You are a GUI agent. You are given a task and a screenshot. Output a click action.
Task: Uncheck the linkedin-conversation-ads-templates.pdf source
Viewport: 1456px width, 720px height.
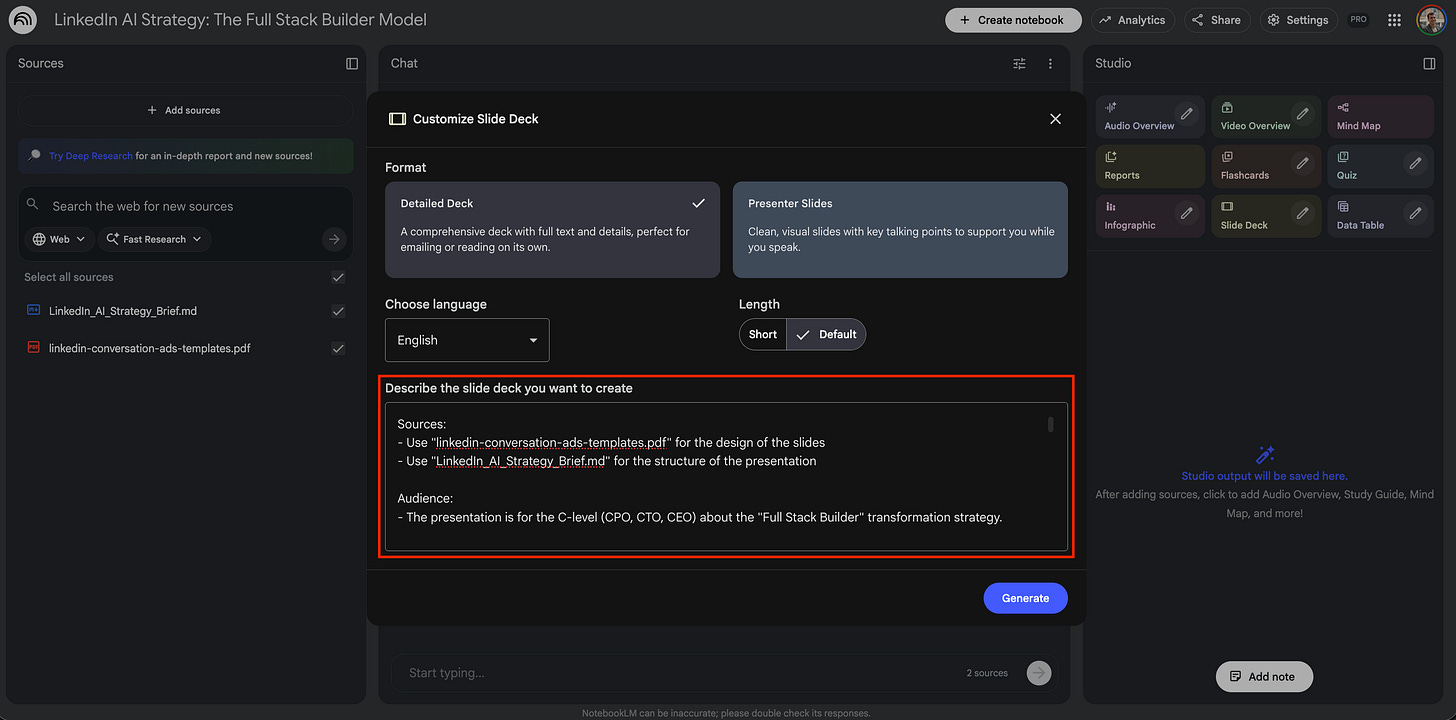[x=338, y=348]
